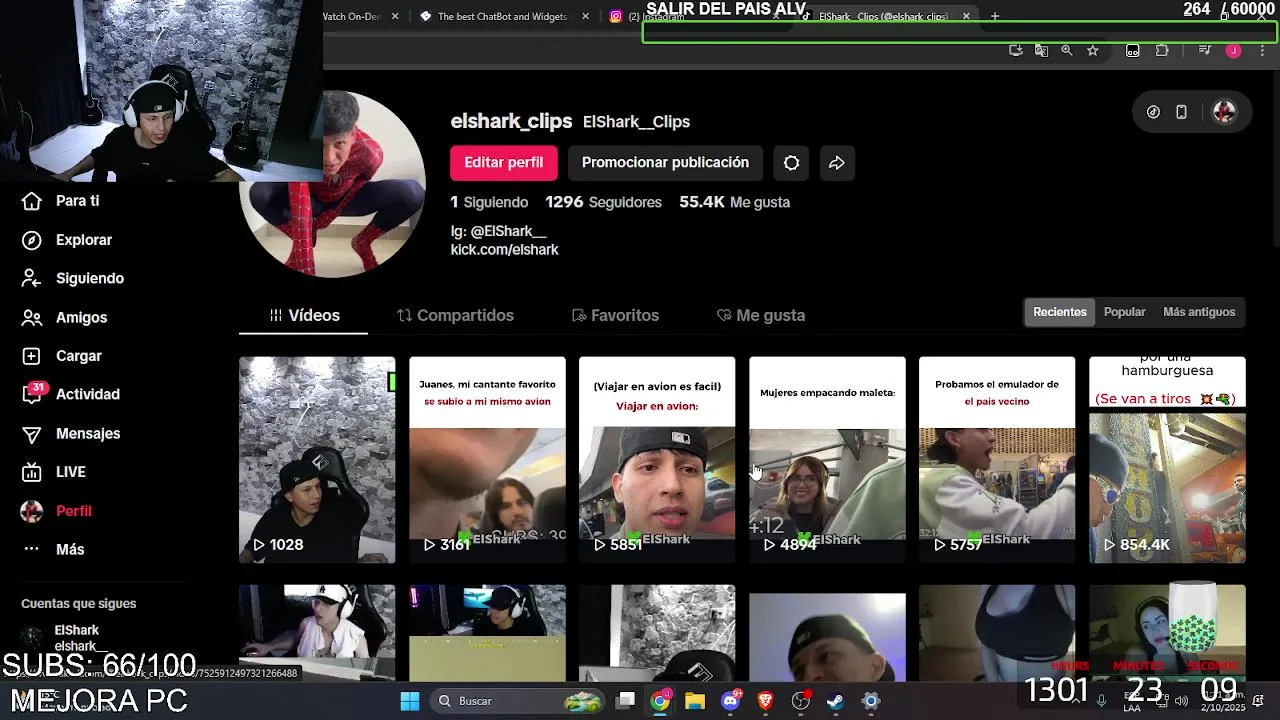The height and width of the screenshot is (720, 1280).
Task: Select the Recientes sort option
Action: tap(1059, 312)
